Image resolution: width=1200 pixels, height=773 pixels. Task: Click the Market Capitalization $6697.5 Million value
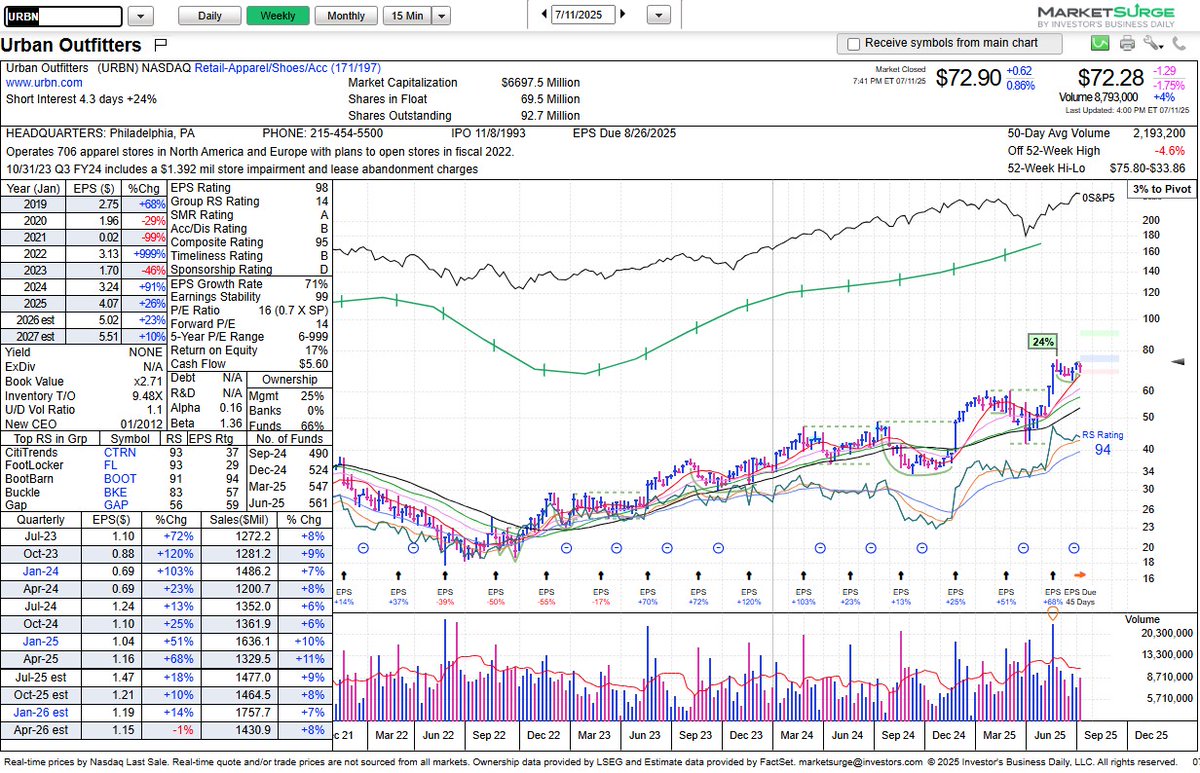click(540, 83)
